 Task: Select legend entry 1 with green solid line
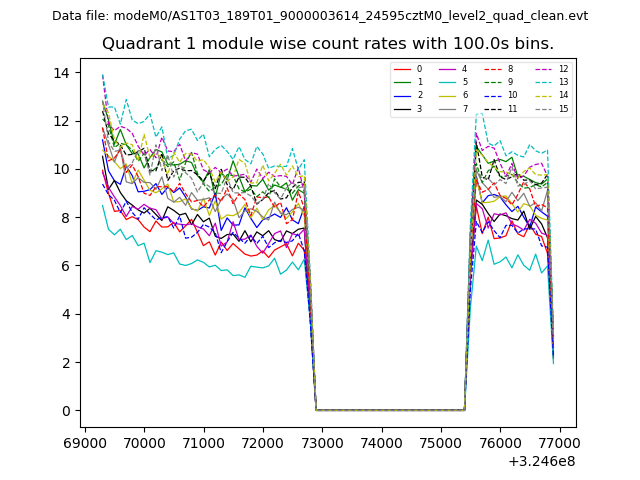click(x=408, y=82)
